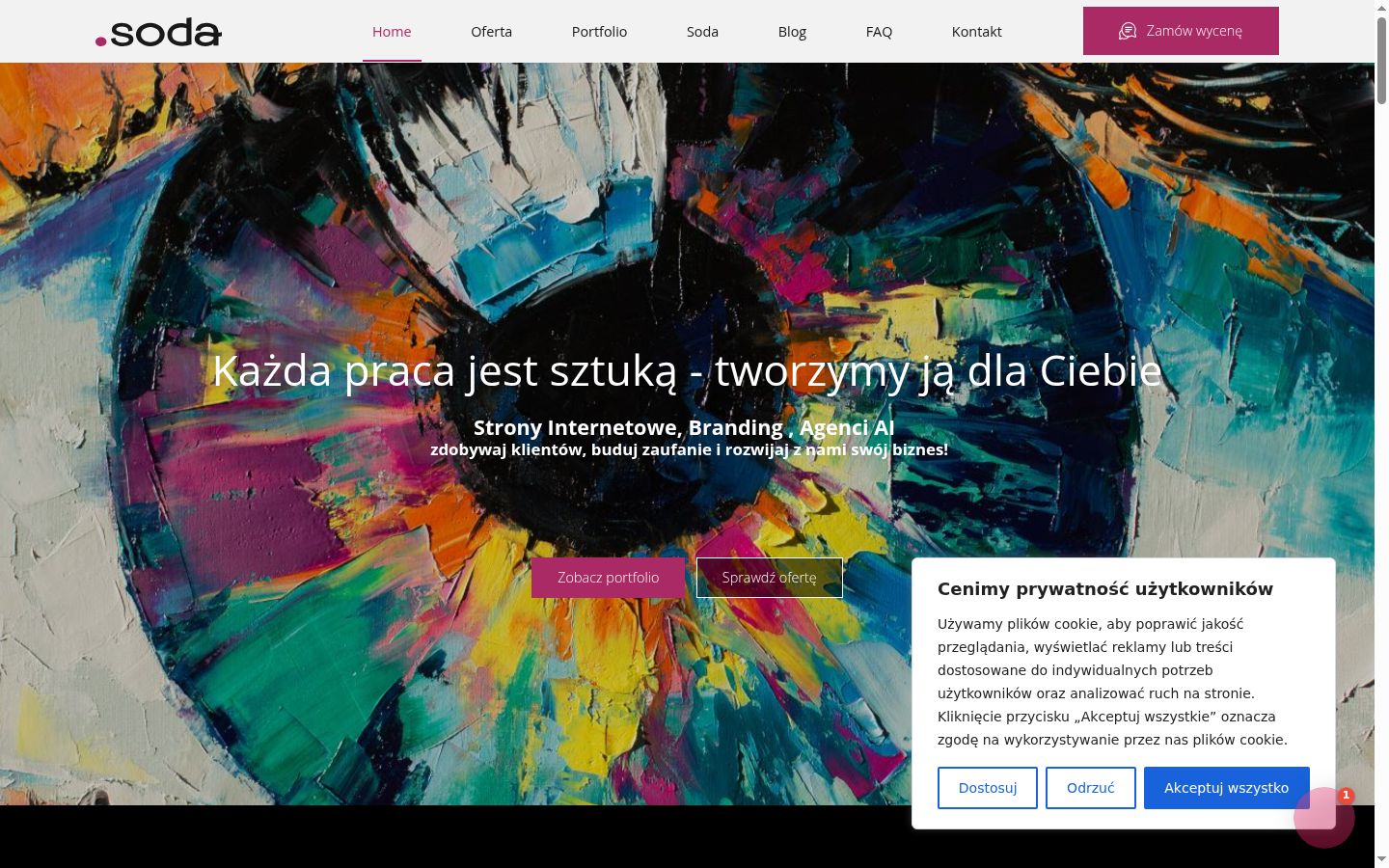This screenshot has width=1389, height=868.
Task: Go to the Kontakt page
Action: (976, 32)
